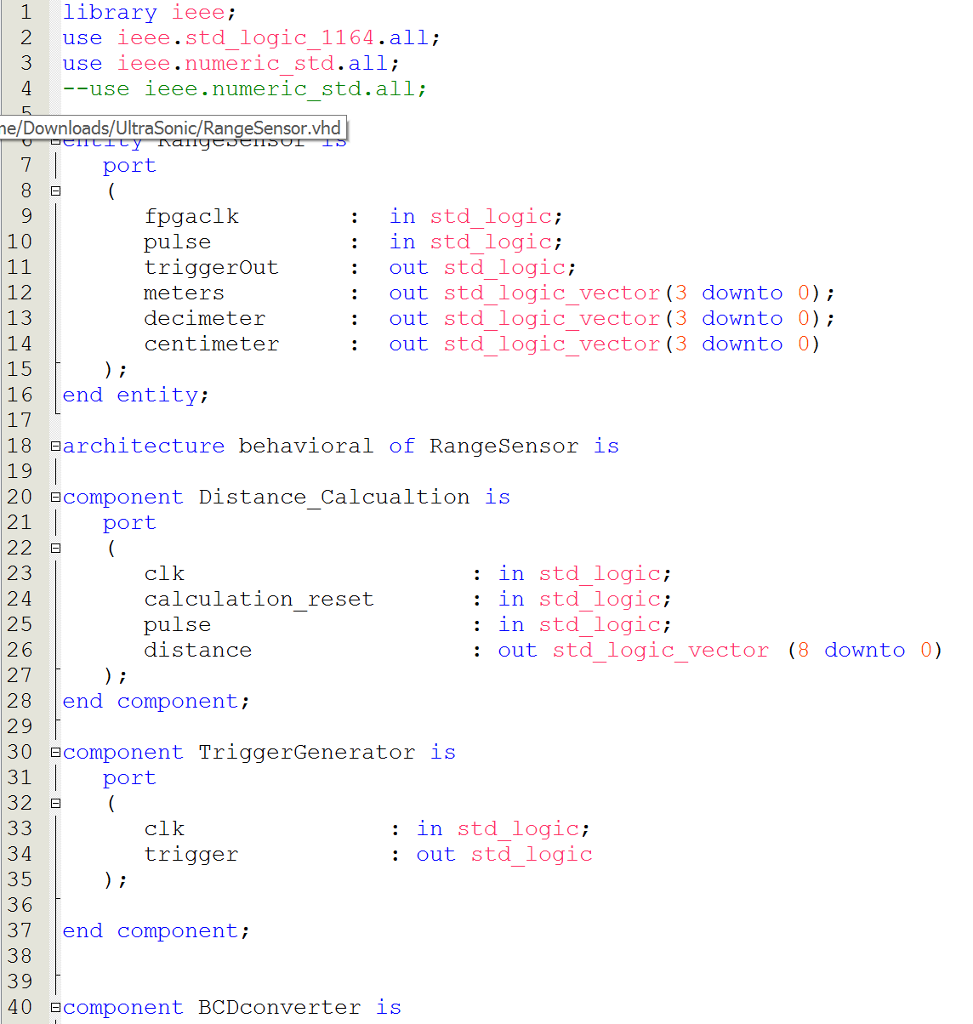This screenshot has width=973, height=1024.
Task: Collapse the port block on line 8
Action: [x=55, y=190]
